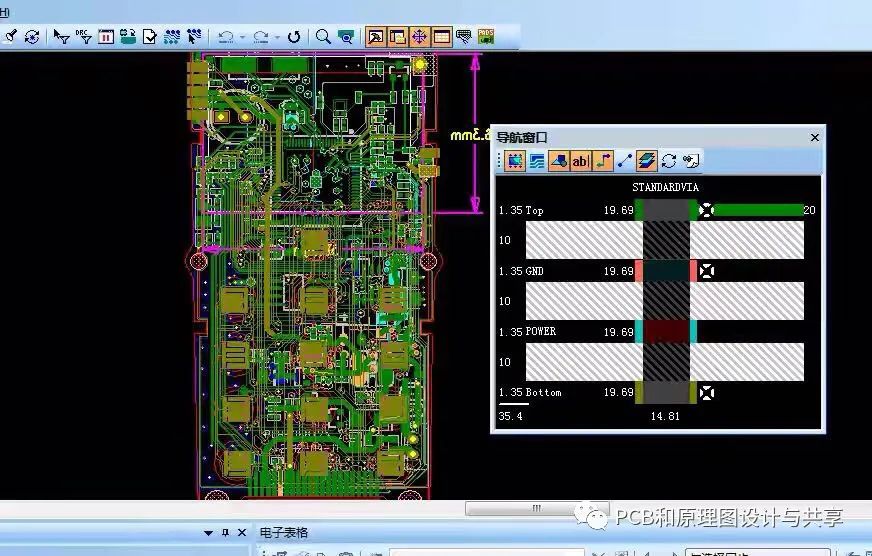The width and height of the screenshot is (872, 556).
Task: Click the Undo button
Action: 227,37
